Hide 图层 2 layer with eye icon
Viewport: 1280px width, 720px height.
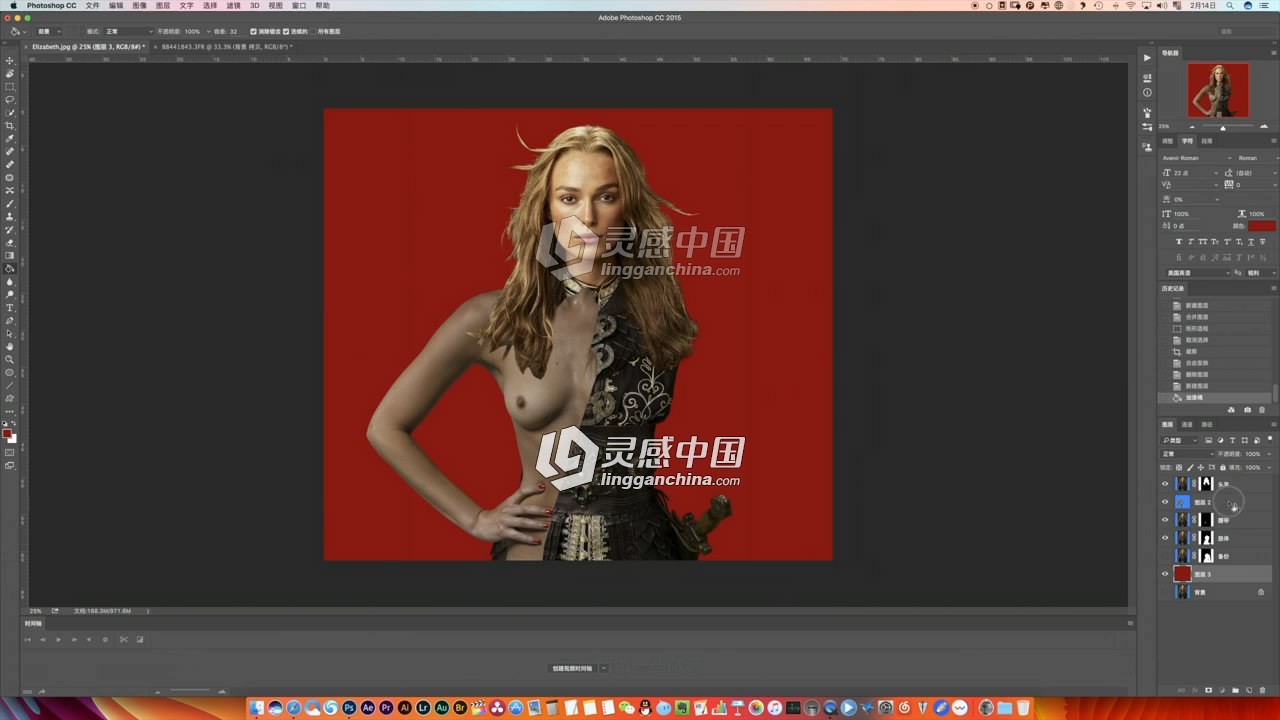[x=1164, y=502]
